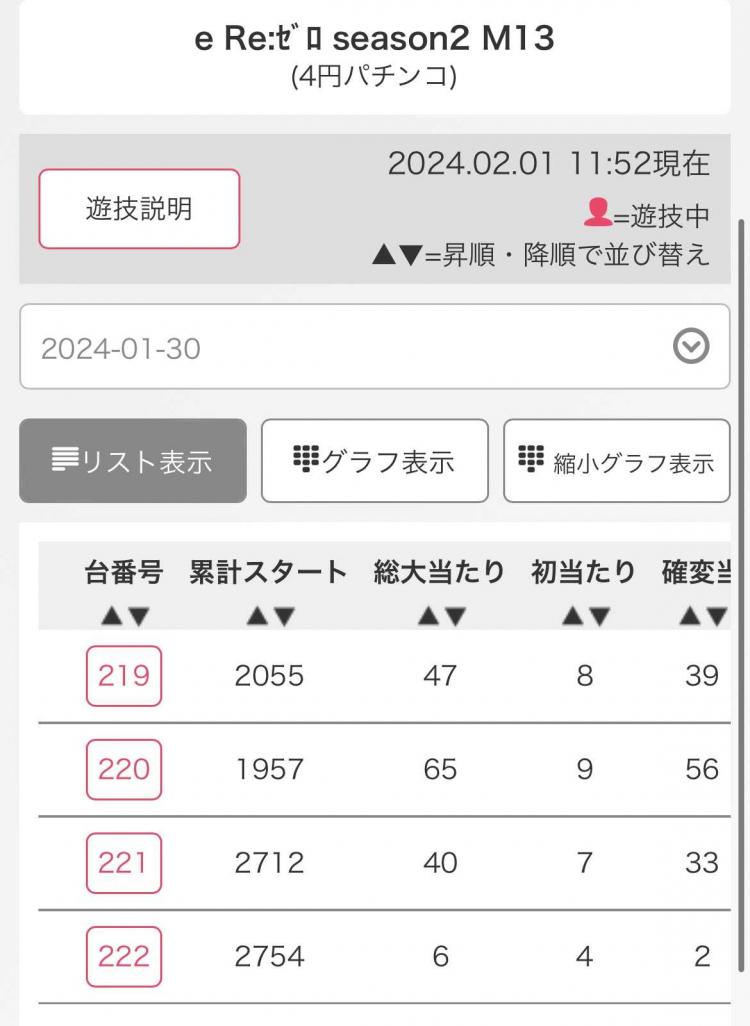This screenshot has width=750, height=1026.
Task: Switch to リスト表示 list view
Action: [x=133, y=461]
